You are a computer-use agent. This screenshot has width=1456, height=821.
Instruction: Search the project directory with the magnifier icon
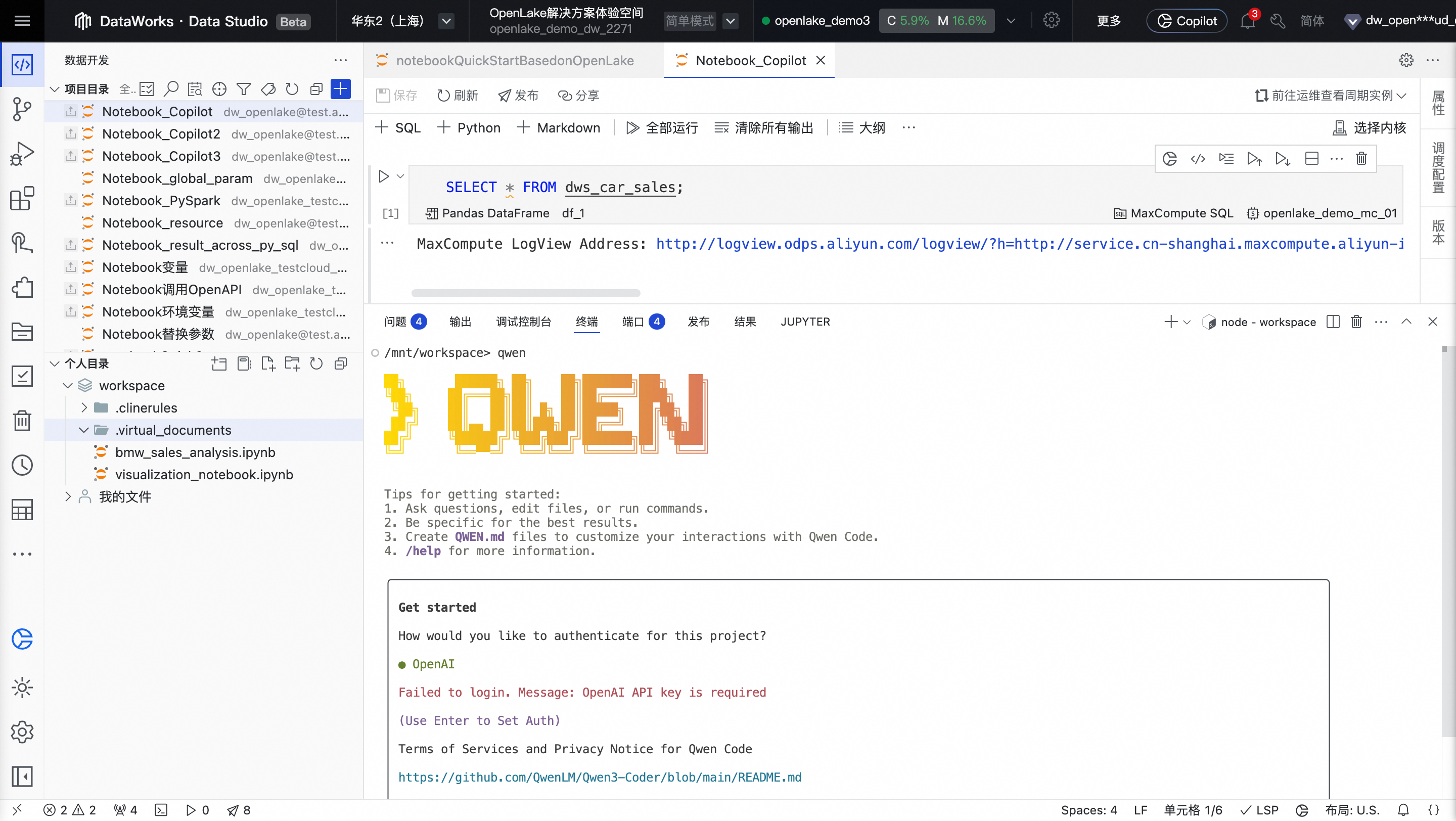click(171, 88)
